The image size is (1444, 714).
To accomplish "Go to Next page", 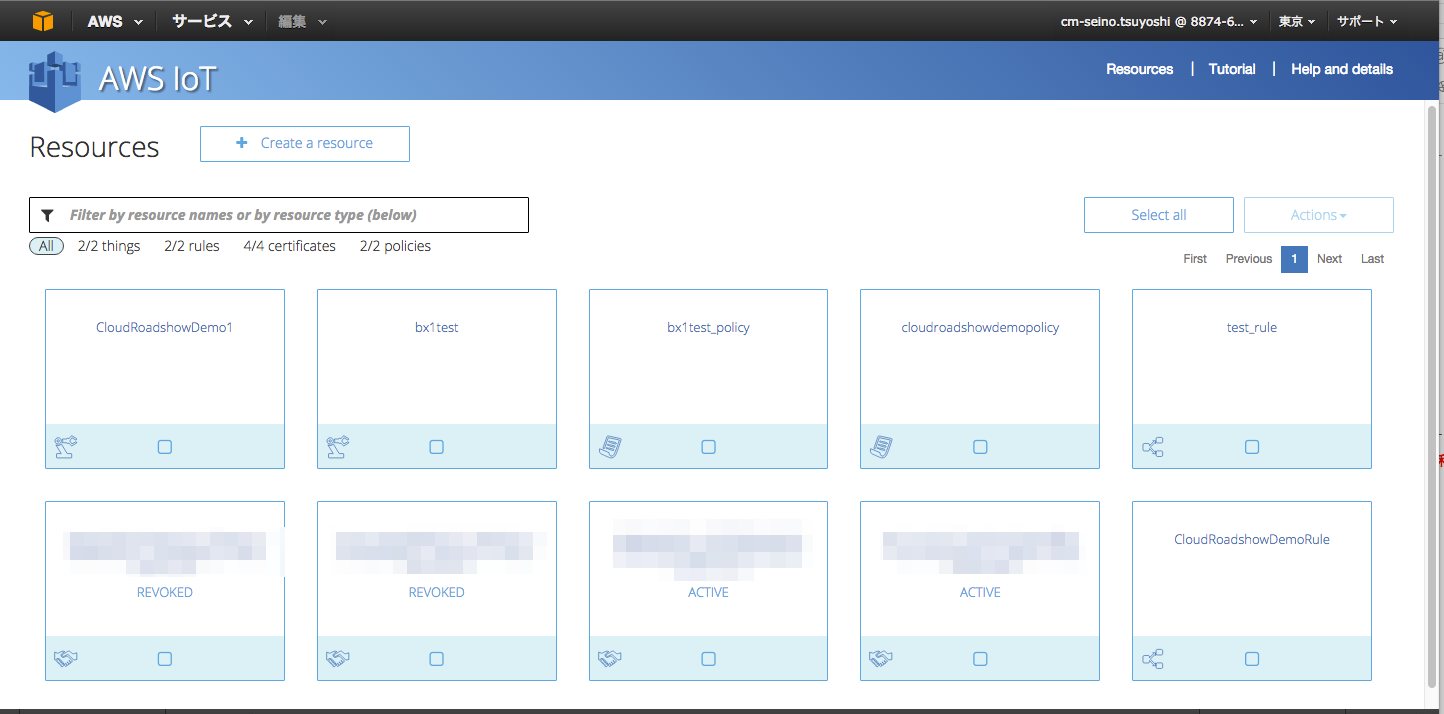I will pos(1330,259).
